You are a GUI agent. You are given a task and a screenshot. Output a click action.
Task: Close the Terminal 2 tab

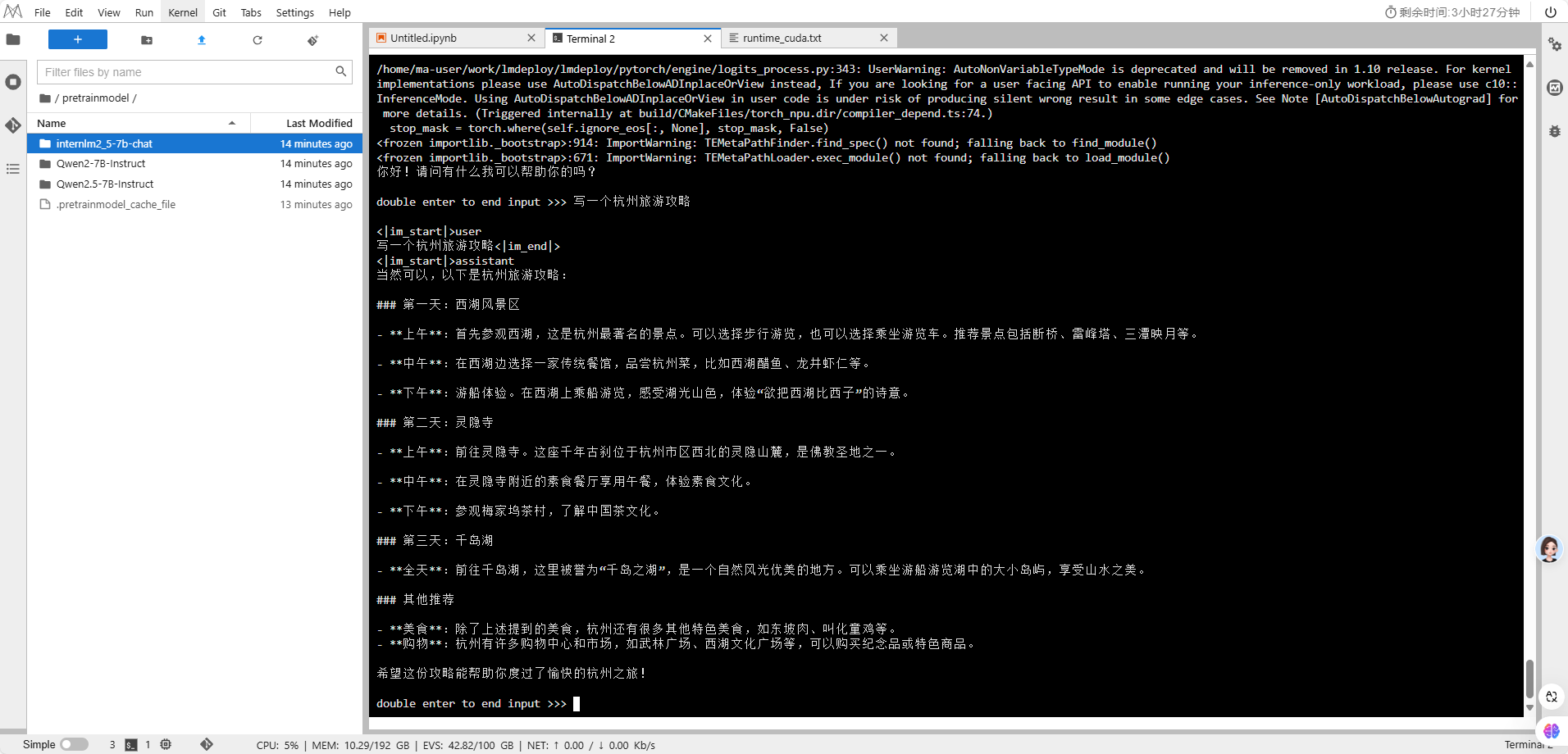click(x=708, y=39)
